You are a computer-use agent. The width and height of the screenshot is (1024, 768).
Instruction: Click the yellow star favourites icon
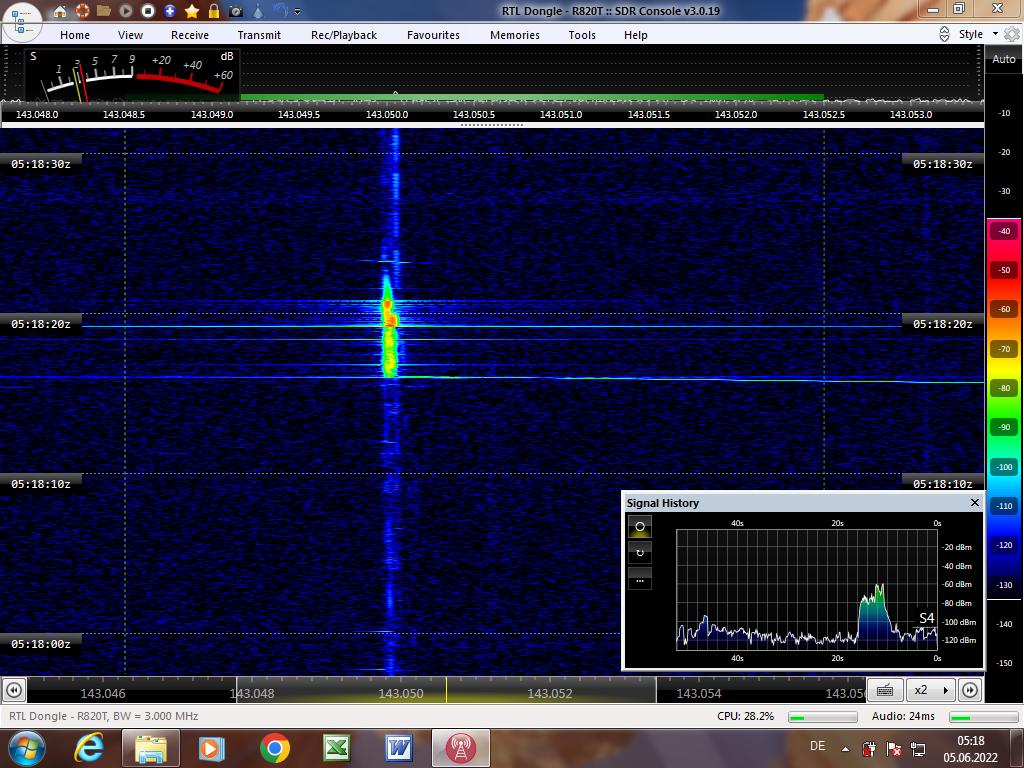(x=192, y=10)
